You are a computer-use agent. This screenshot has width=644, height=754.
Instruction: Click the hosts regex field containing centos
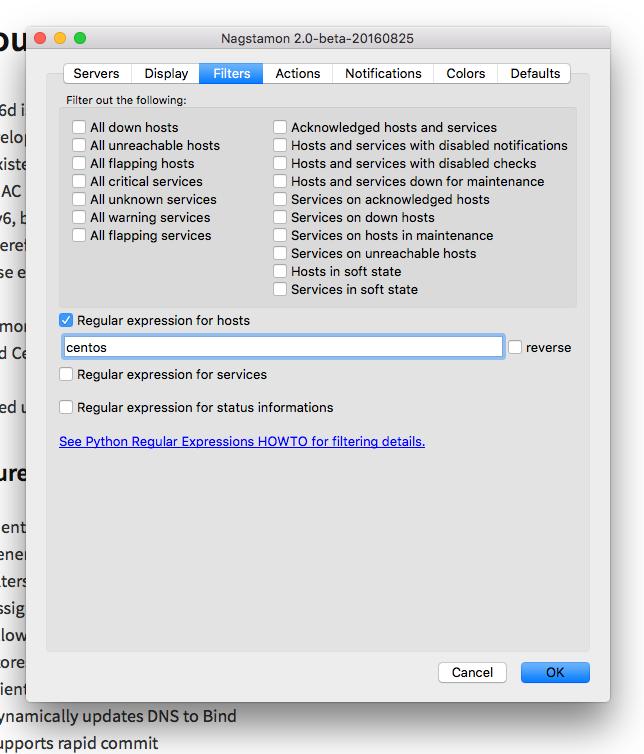point(282,347)
